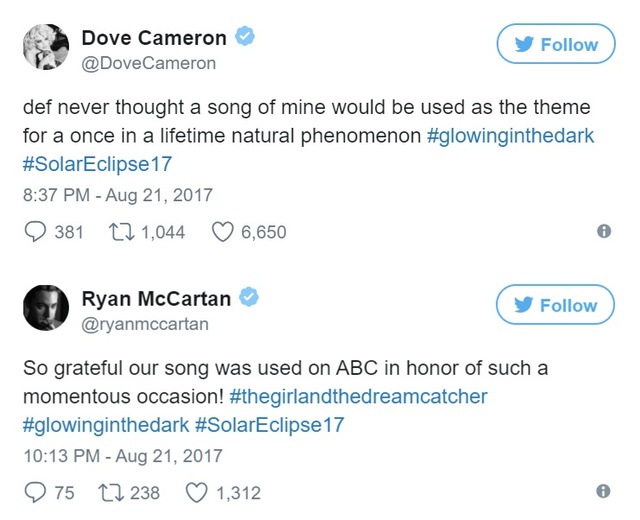Retweet Dove Cameron's solar eclipse tweet
The height and width of the screenshot is (520, 640).
click(120, 232)
